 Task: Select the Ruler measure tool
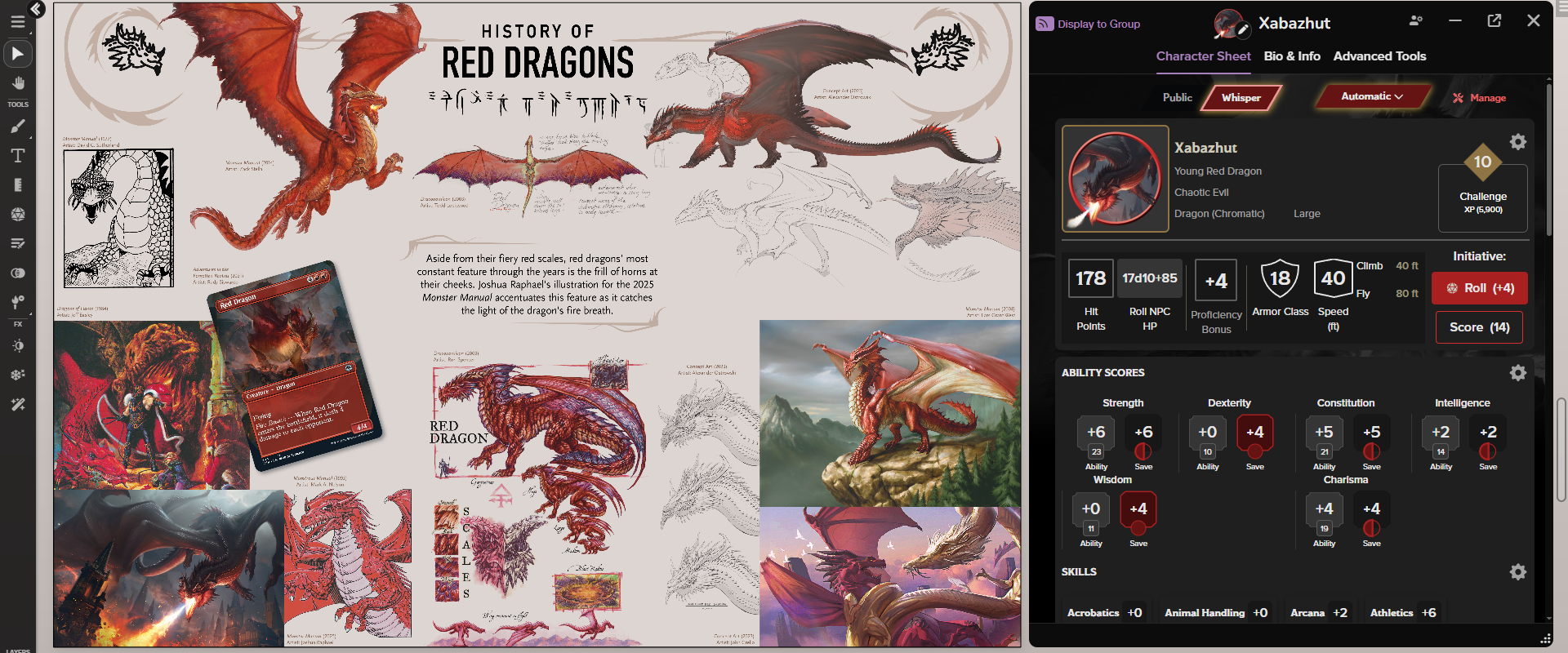point(17,185)
